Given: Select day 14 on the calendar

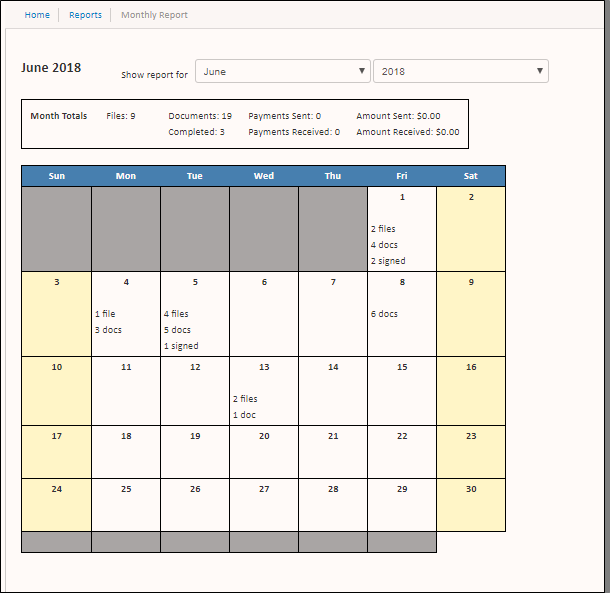Looking at the screenshot, I should coord(333,391).
